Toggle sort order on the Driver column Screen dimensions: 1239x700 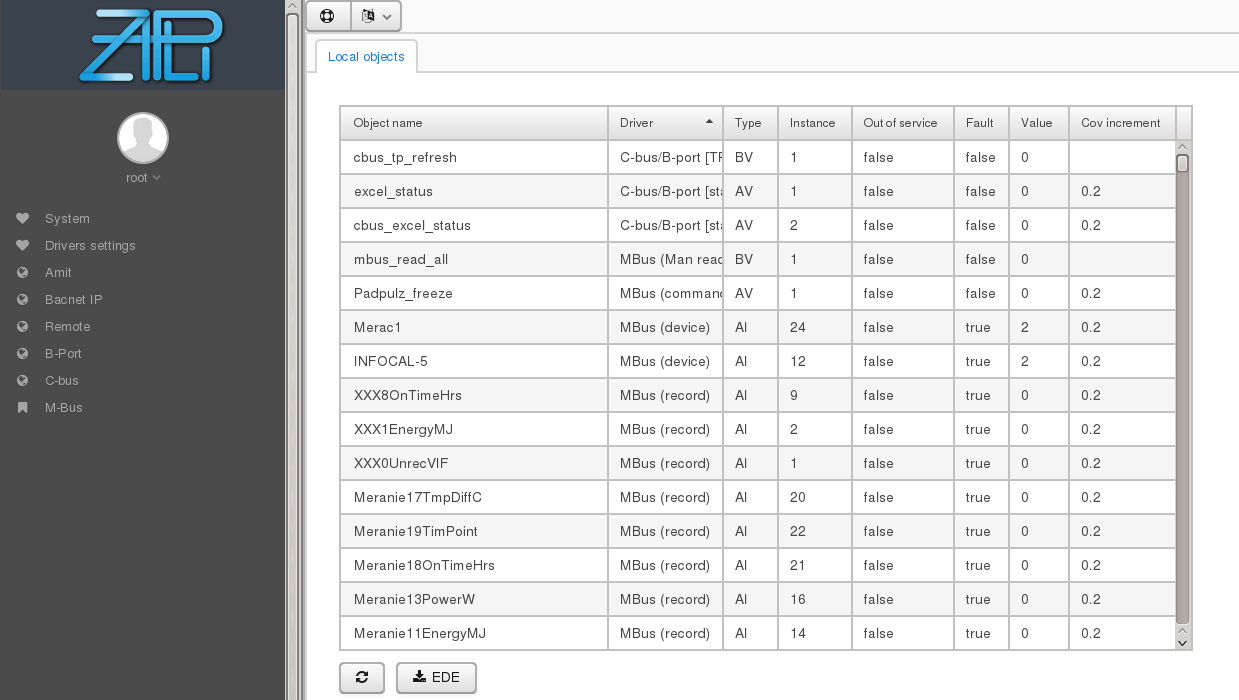(x=665, y=123)
